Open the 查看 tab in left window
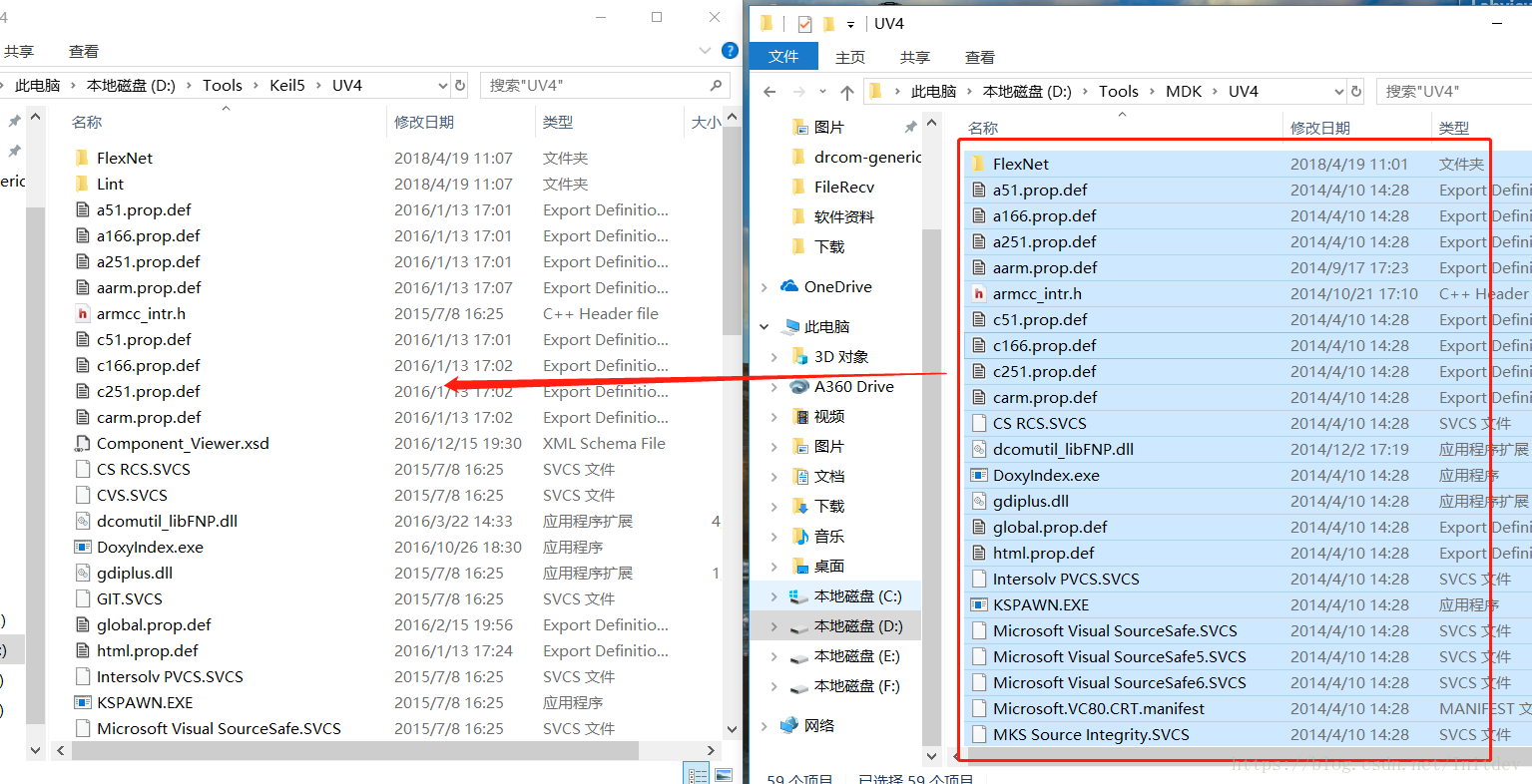Image resolution: width=1532 pixels, height=784 pixels. (x=84, y=51)
